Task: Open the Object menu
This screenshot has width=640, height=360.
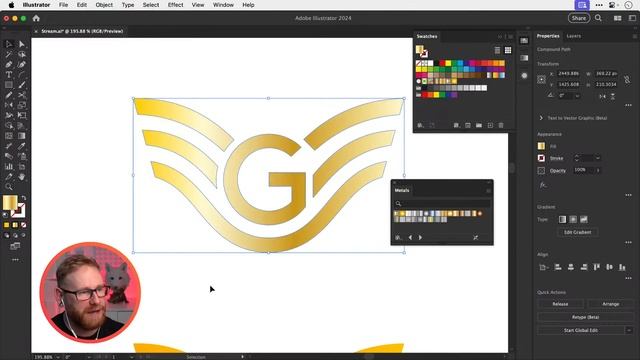Action: (x=104, y=5)
